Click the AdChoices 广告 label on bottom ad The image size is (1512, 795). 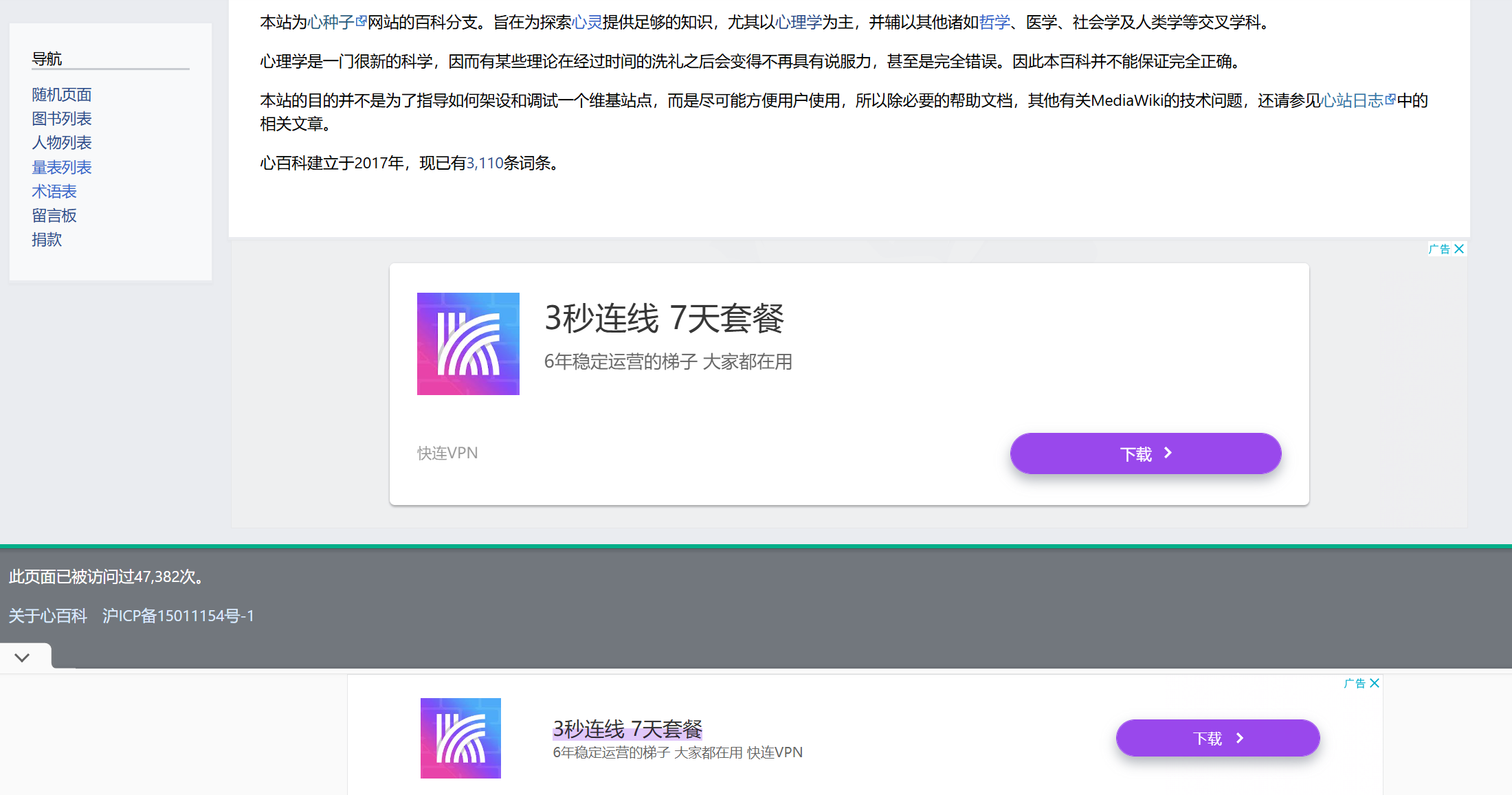tap(1355, 682)
